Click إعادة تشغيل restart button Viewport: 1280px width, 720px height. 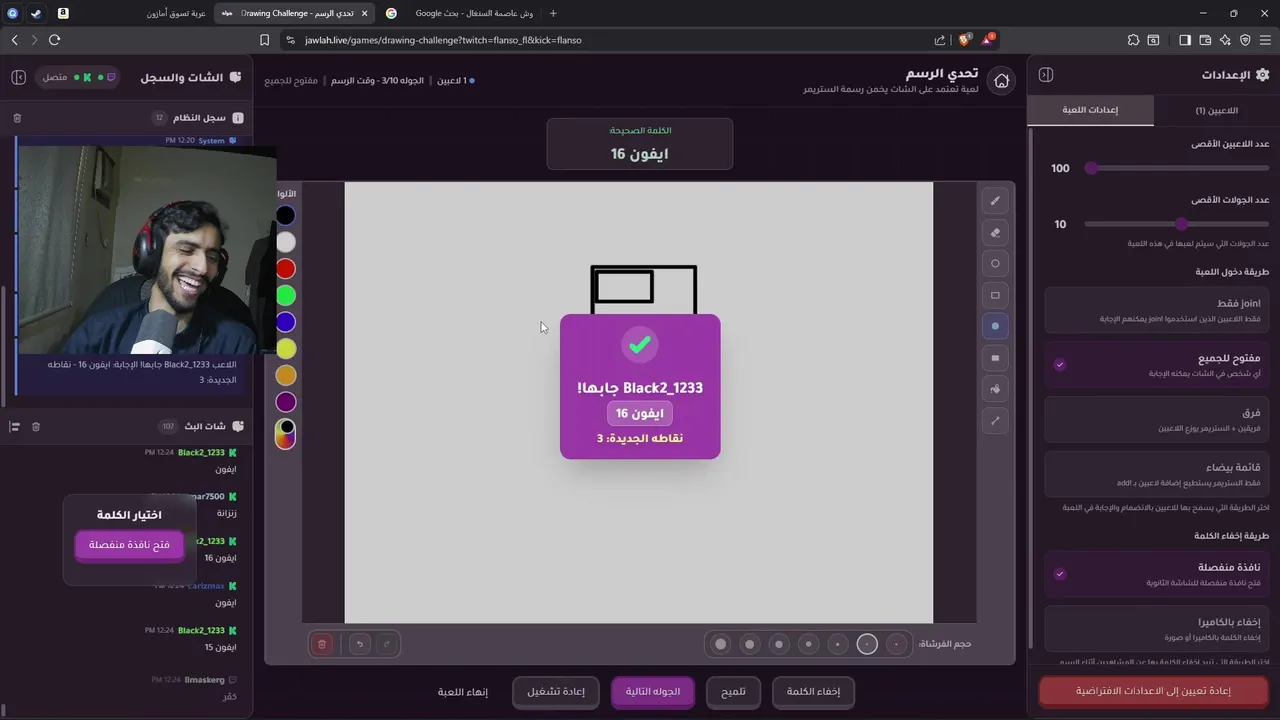(x=555, y=692)
